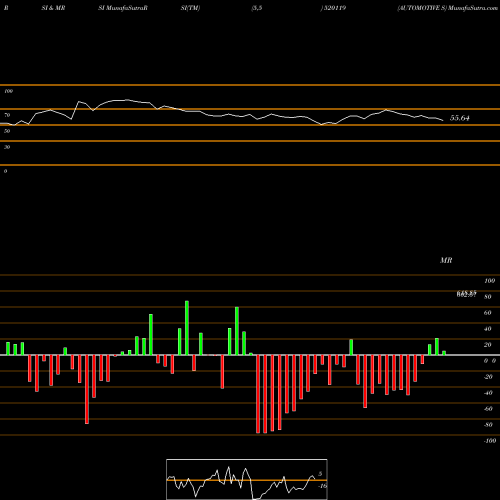Click the MR axis label 60
The image size is (500, 500).
[x=488, y=313]
